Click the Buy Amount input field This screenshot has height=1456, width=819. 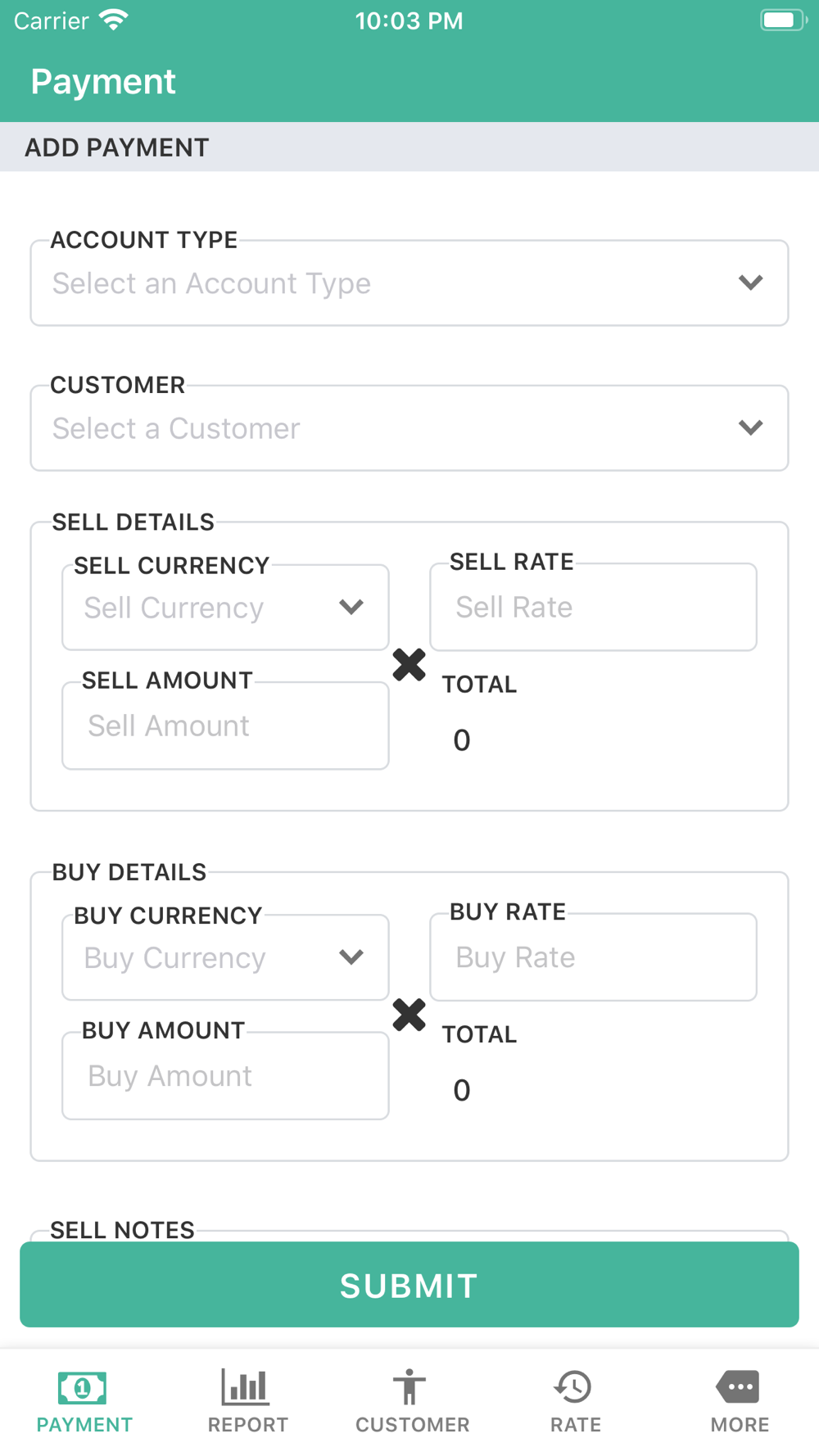point(225,1076)
